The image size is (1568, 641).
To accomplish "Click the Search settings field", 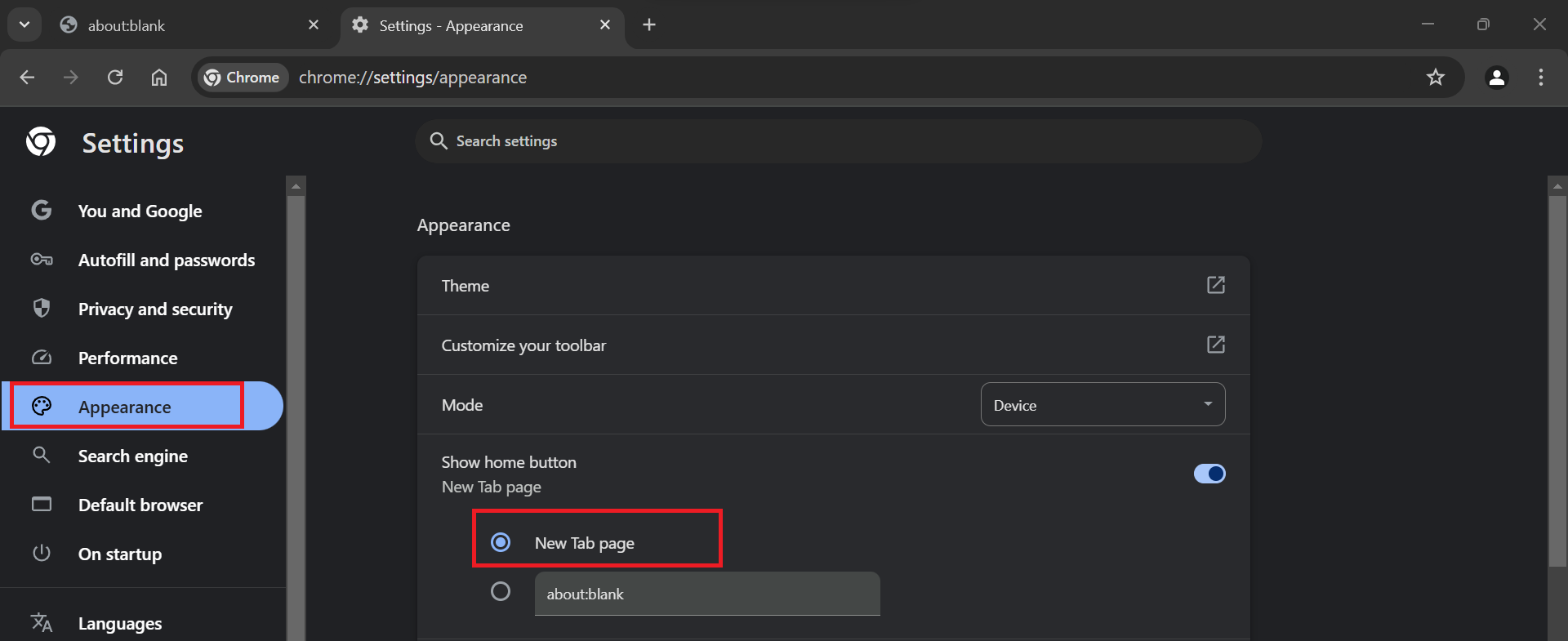I will (x=839, y=141).
